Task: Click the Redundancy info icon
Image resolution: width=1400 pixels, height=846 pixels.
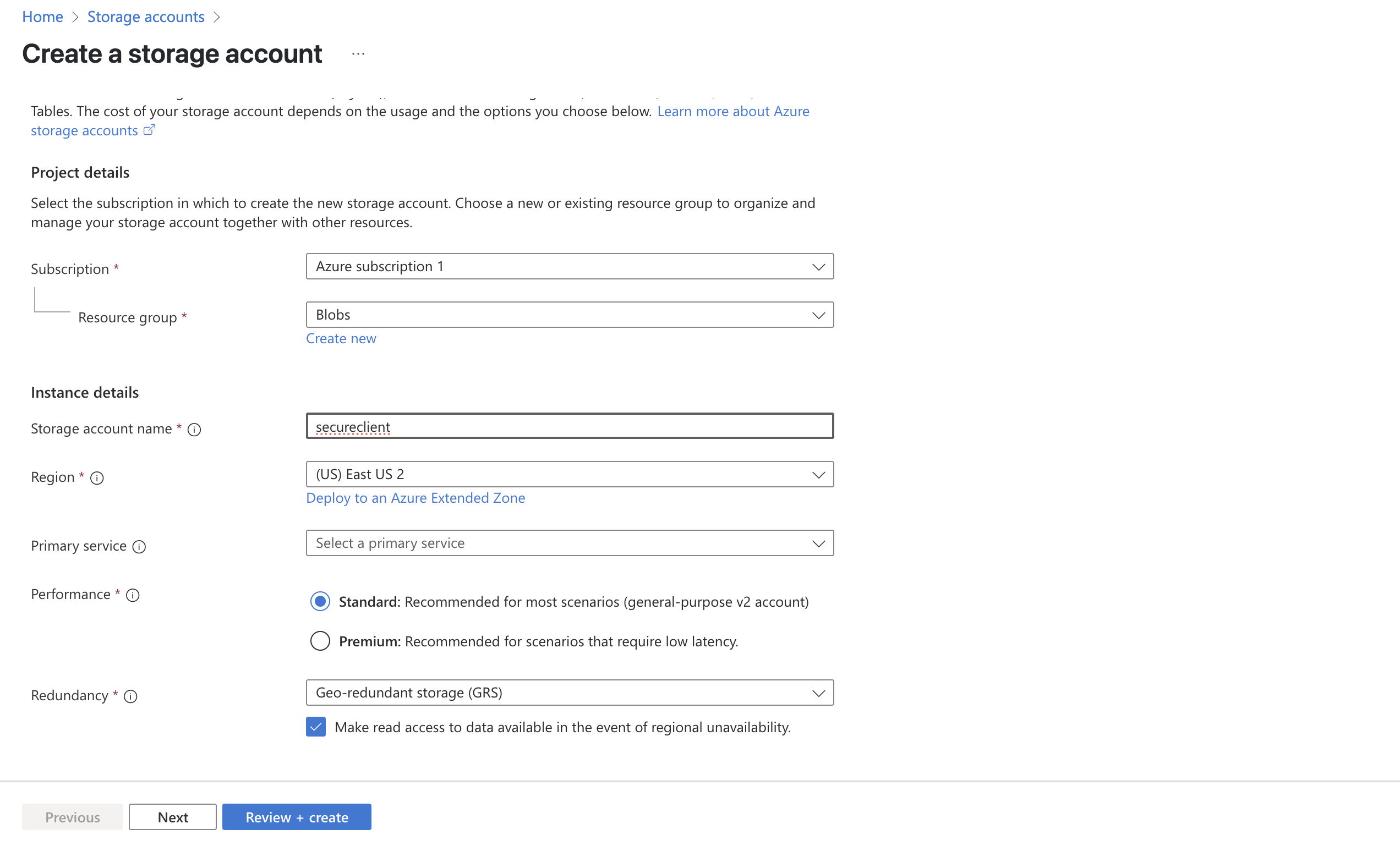Action: [130, 696]
